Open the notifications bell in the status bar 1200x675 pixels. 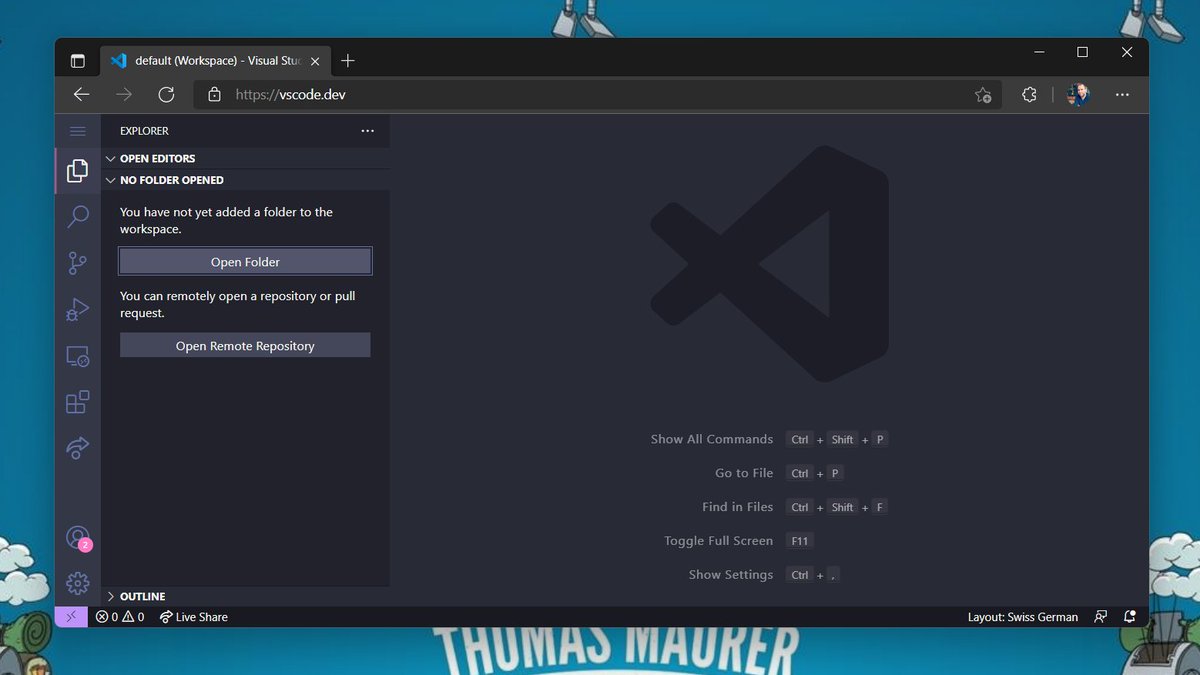point(1130,616)
